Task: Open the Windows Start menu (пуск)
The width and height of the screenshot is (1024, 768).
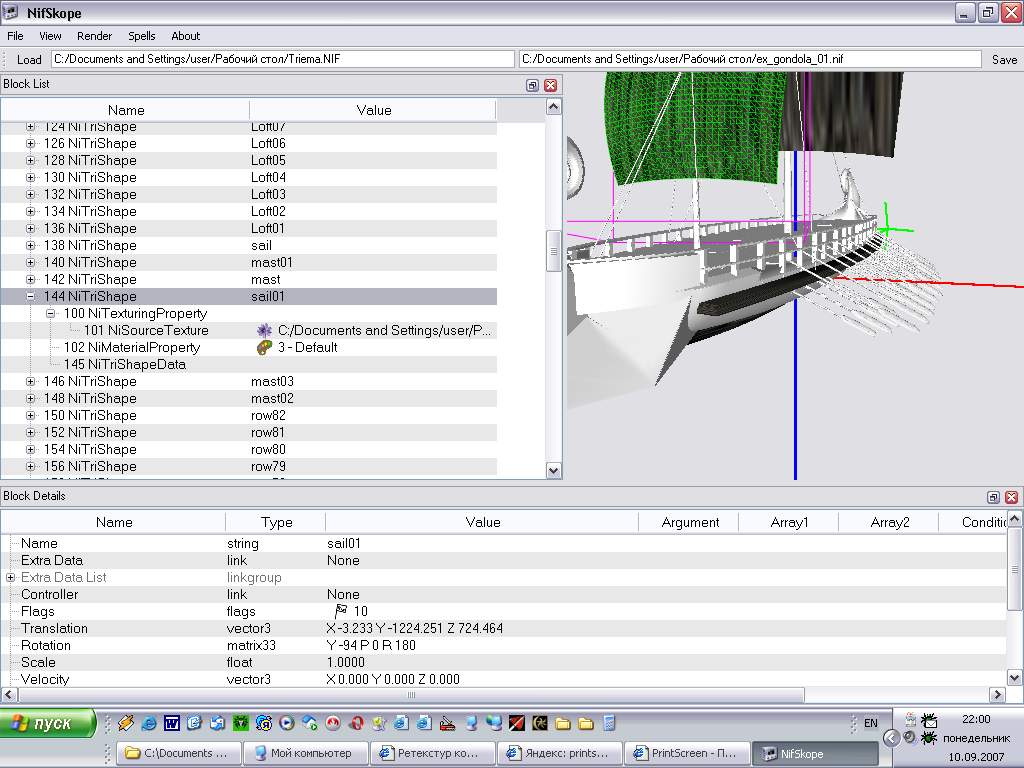Action: (x=47, y=724)
